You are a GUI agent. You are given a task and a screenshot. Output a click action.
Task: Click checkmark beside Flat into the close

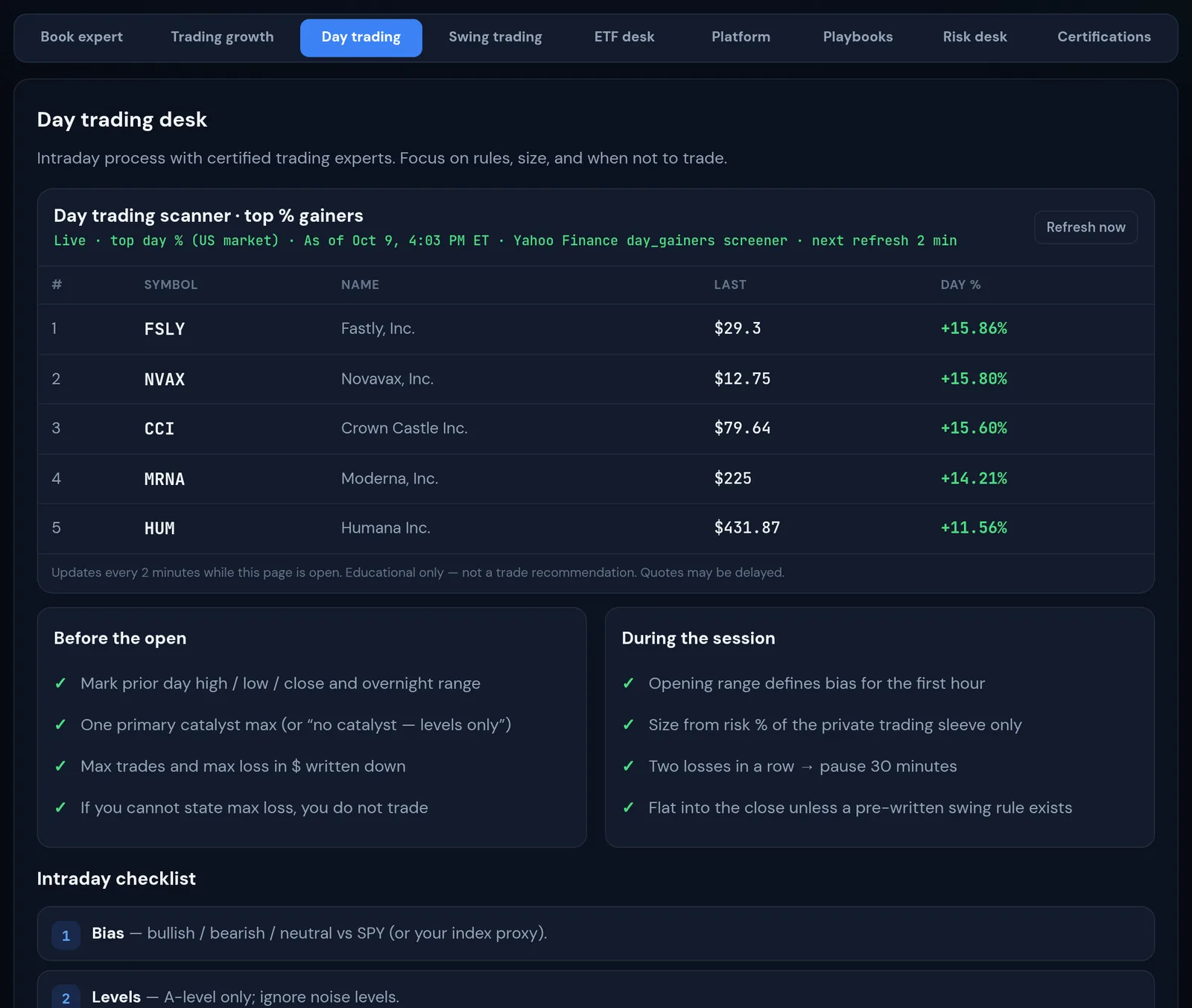click(629, 808)
